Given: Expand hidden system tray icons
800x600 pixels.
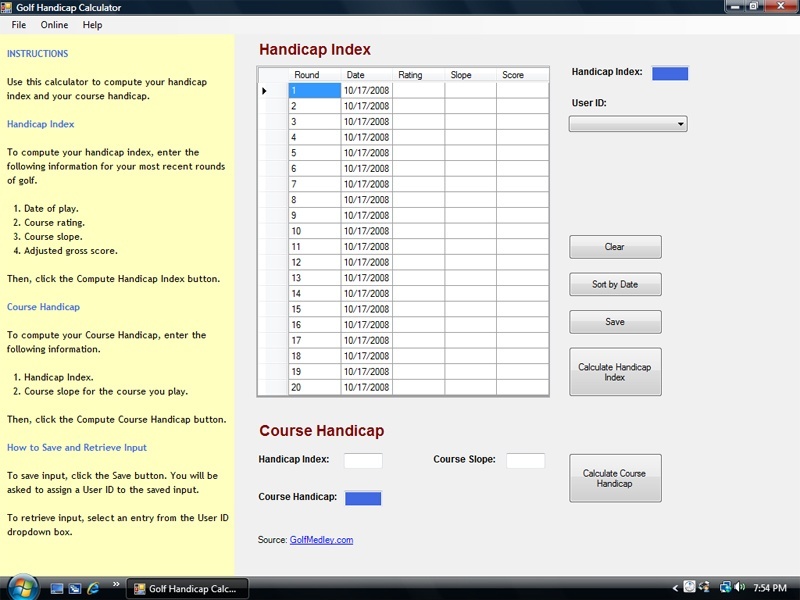Looking at the screenshot, I should pos(675,587).
